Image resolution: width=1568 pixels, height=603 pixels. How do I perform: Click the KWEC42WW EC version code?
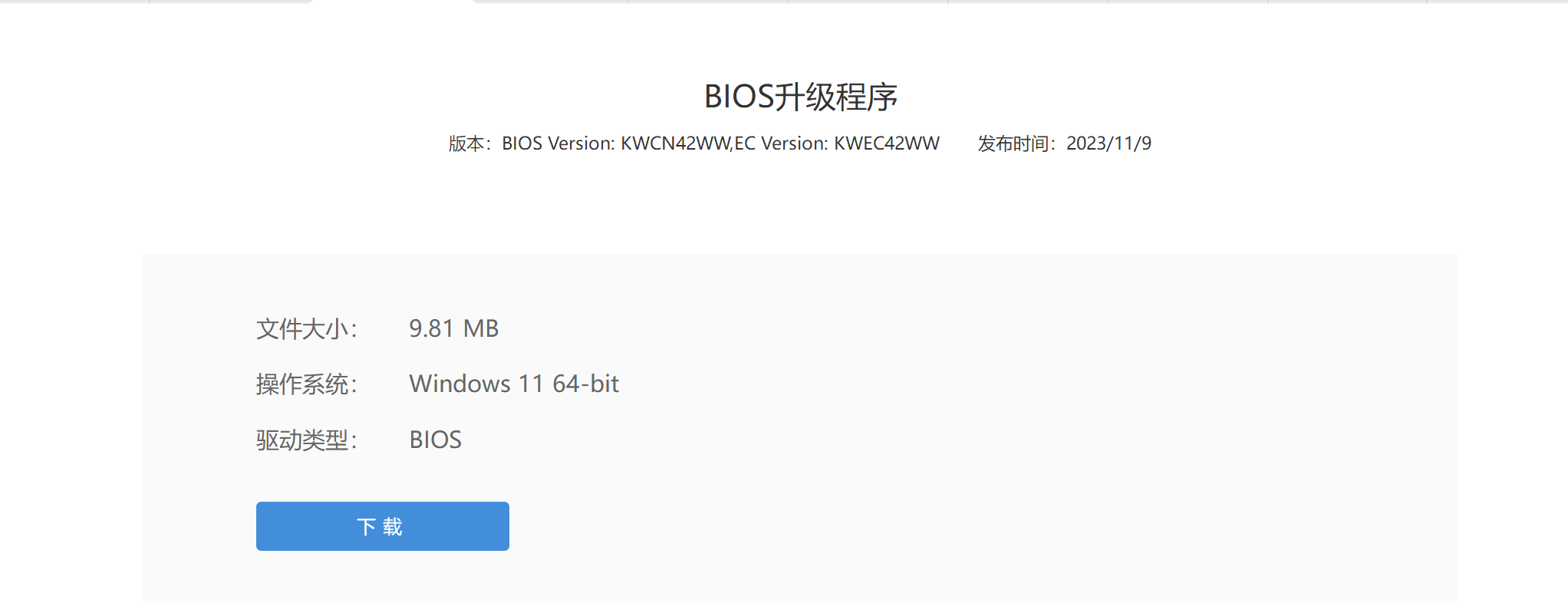click(887, 143)
